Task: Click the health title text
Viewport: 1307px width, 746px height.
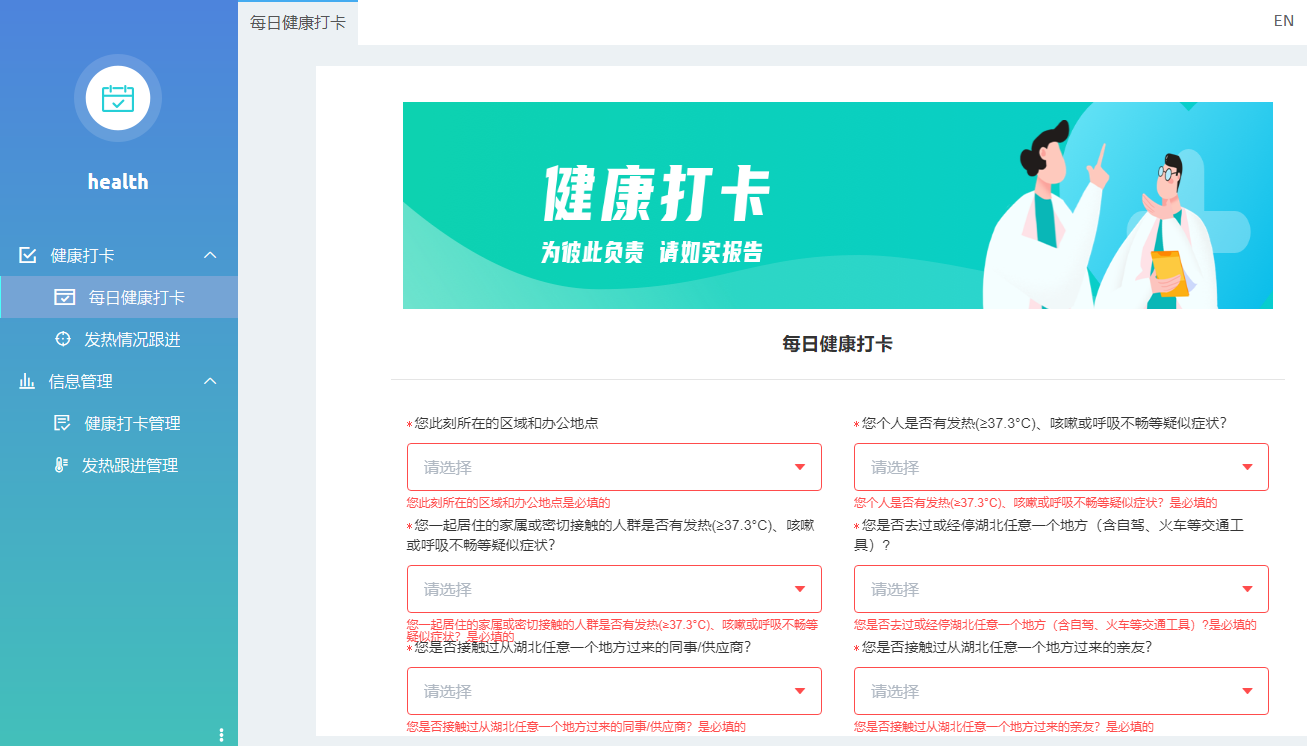Action: coord(118,181)
